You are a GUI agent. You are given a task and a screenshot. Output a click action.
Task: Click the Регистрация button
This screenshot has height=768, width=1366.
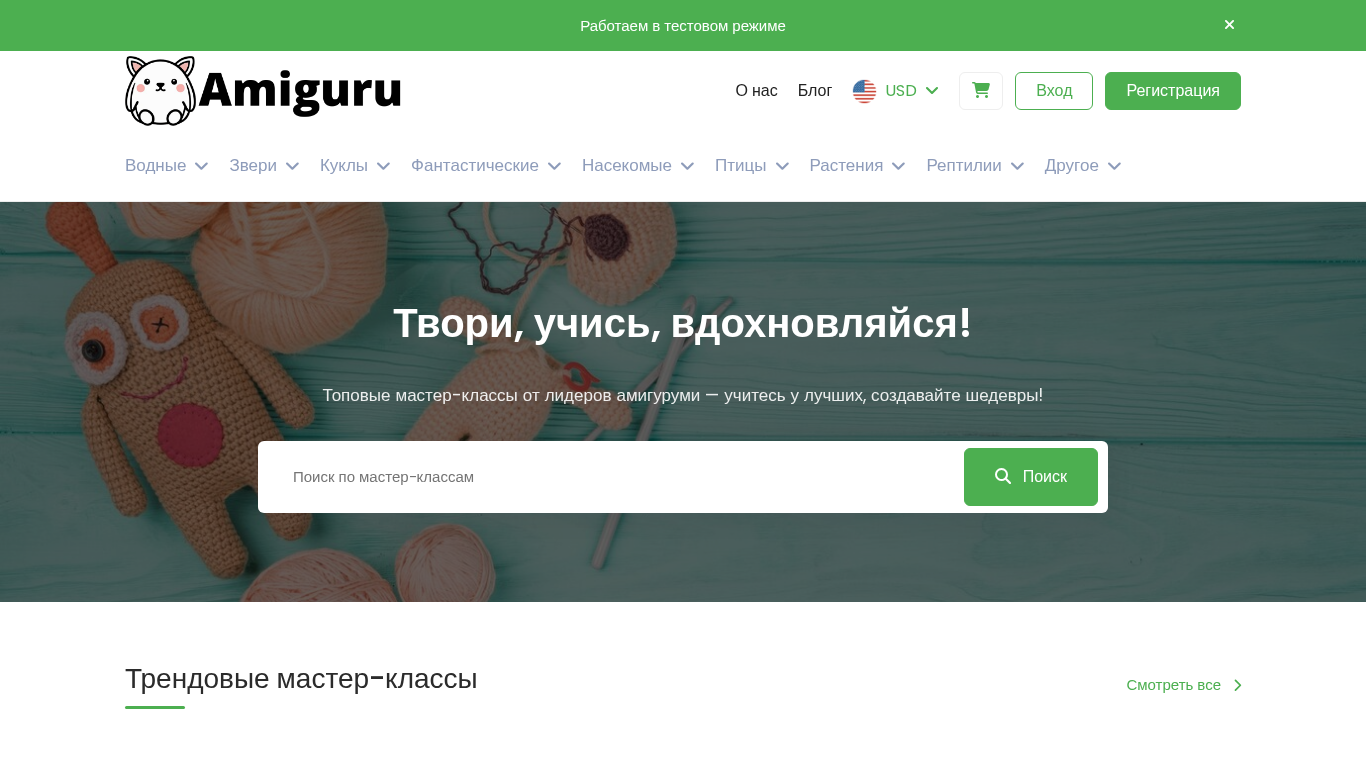click(1173, 91)
